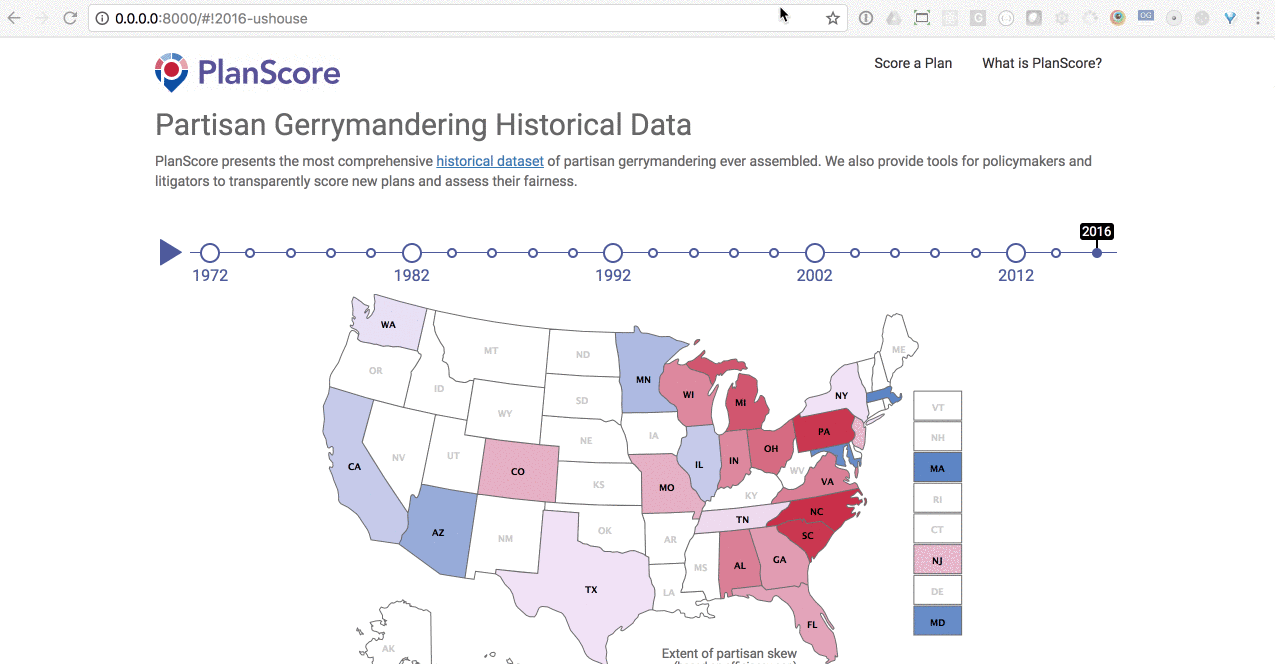This screenshot has width=1275, height=664.
Task: Reload the current page
Action: (x=68, y=17)
